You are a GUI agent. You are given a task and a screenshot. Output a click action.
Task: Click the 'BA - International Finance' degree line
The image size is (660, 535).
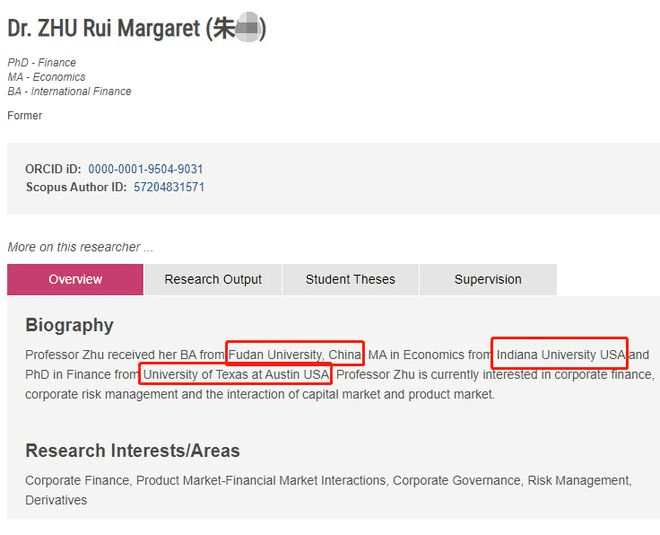click(69, 92)
